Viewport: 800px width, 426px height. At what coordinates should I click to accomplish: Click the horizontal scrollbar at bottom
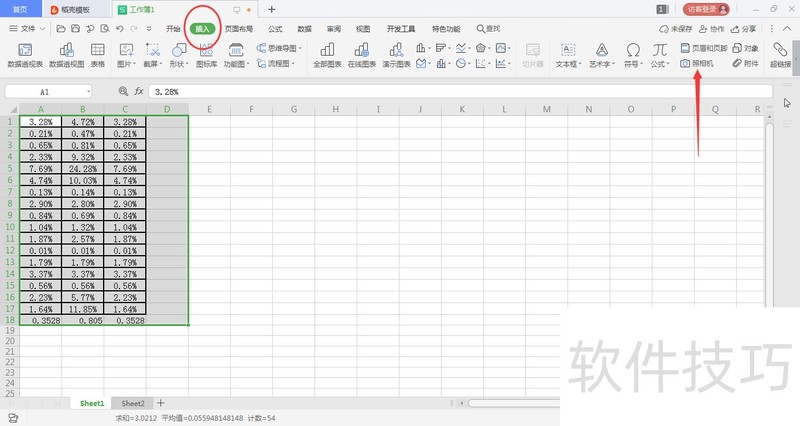pos(513,403)
